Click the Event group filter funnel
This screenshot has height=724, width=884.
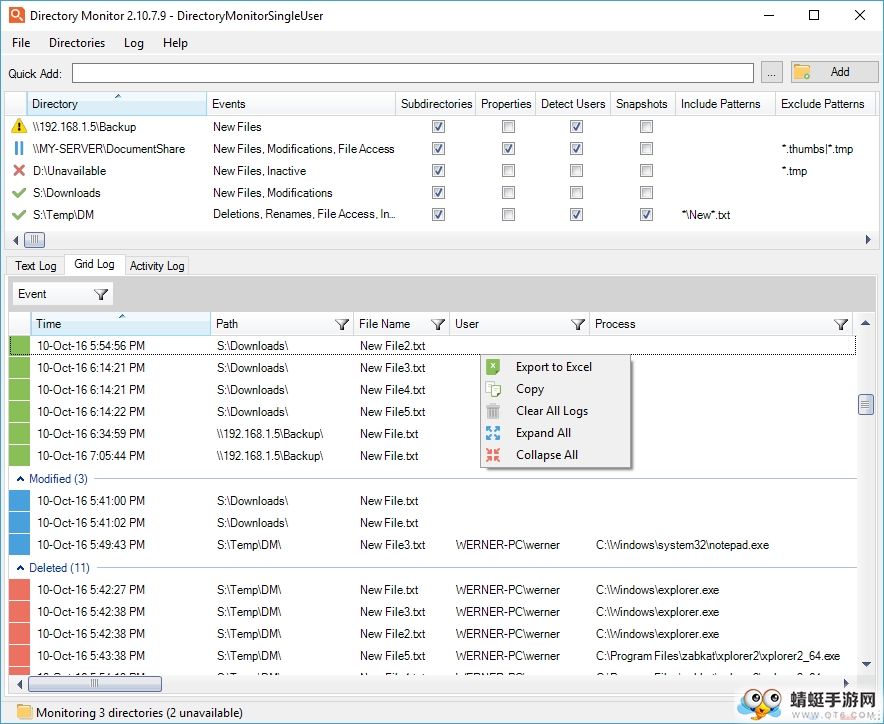pyautogui.click(x=100, y=294)
